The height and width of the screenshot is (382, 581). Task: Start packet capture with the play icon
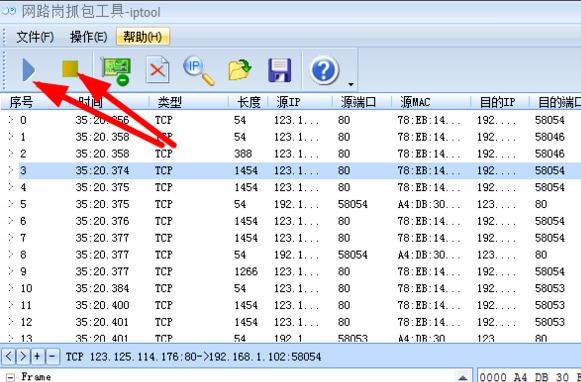[29, 70]
